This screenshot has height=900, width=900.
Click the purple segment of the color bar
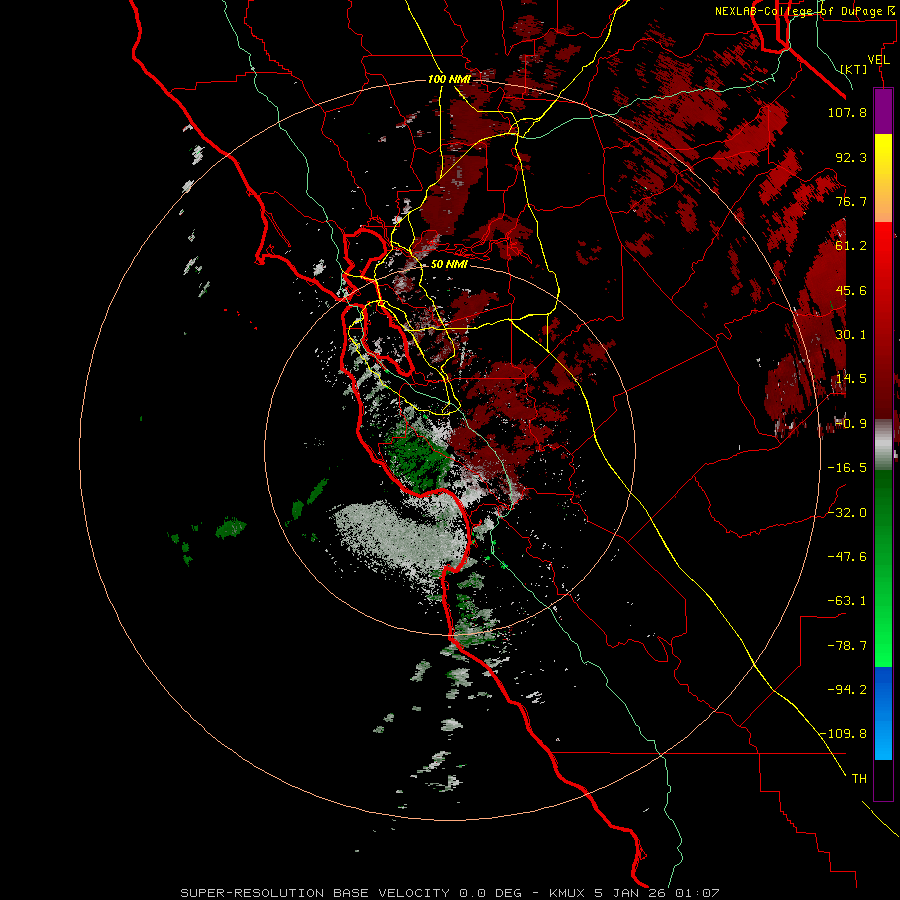pos(883,112)
